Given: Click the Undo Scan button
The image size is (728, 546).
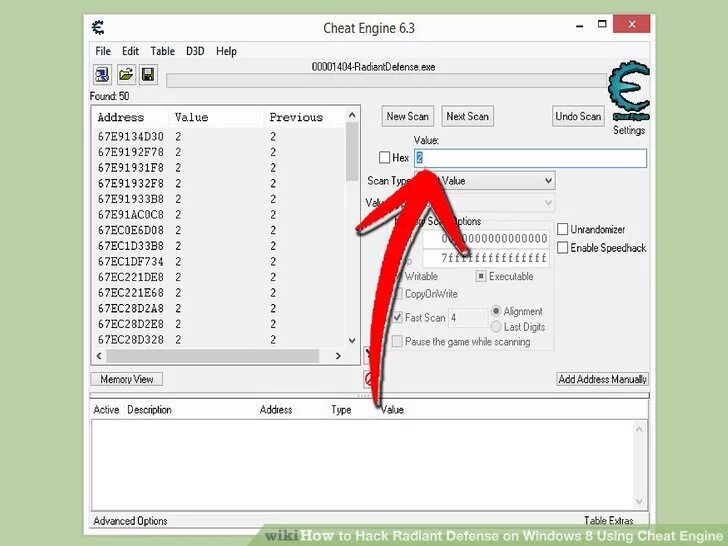Looking at the screenshot, I should pyautogui.click(x=578, y=117).
